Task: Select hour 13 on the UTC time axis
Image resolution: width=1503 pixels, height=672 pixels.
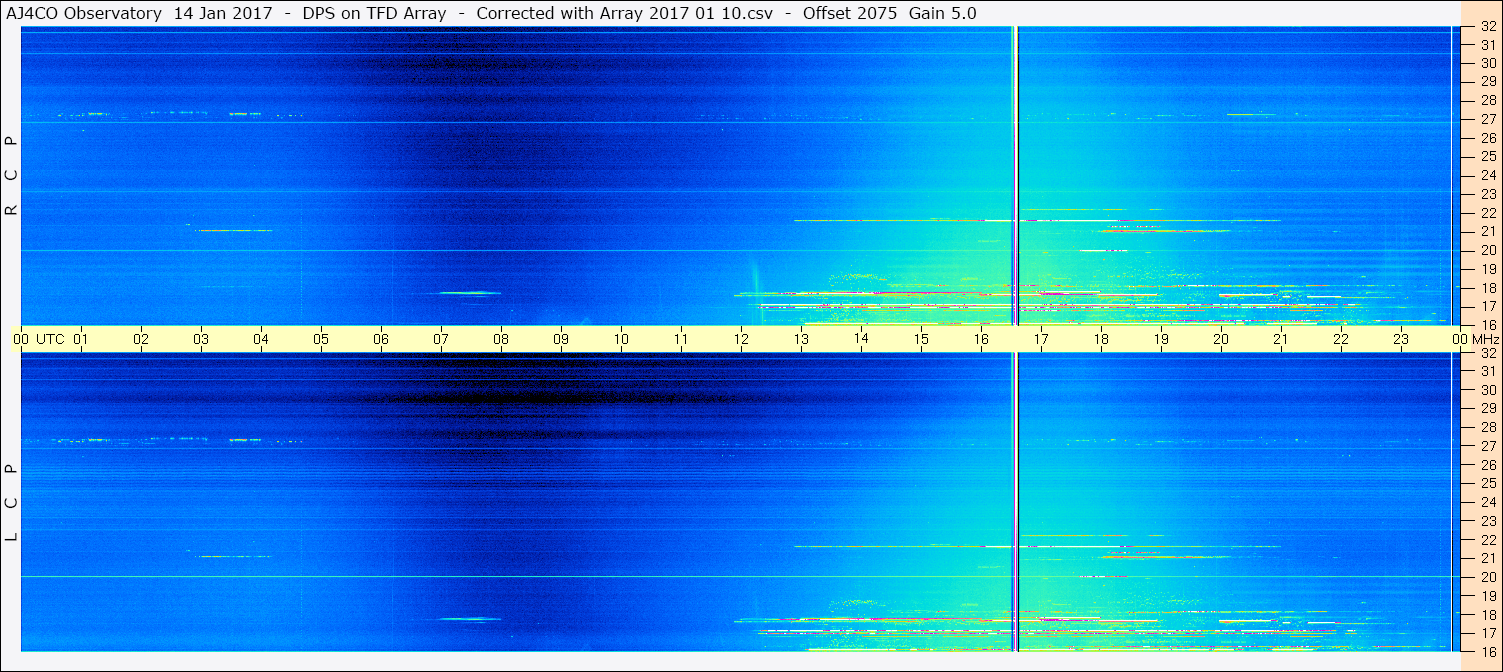Action: pyautogui.click(x=801, y=339)
